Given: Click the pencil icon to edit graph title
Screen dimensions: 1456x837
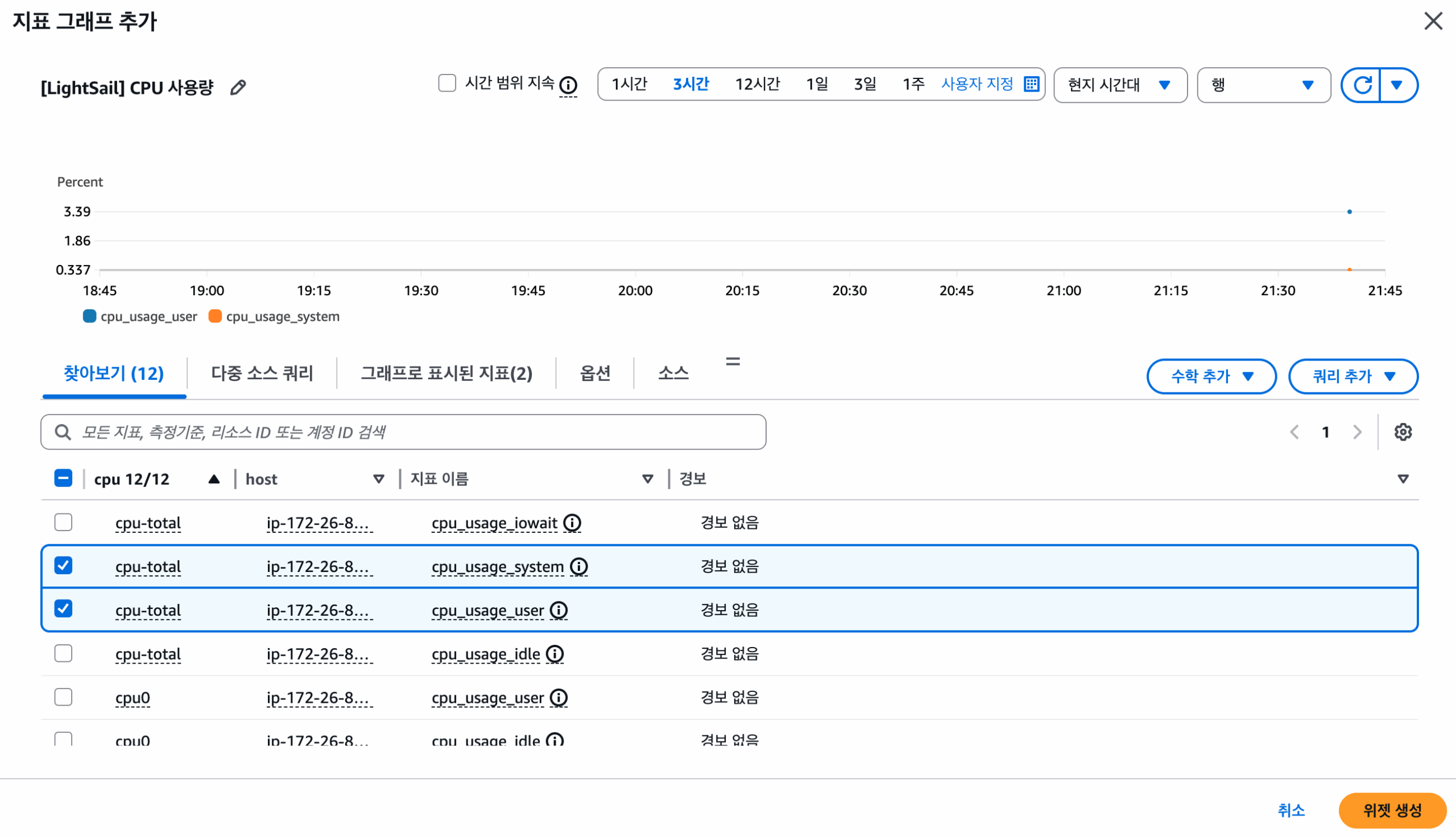Looking at the screenshot, I should (x=238, y=88).
